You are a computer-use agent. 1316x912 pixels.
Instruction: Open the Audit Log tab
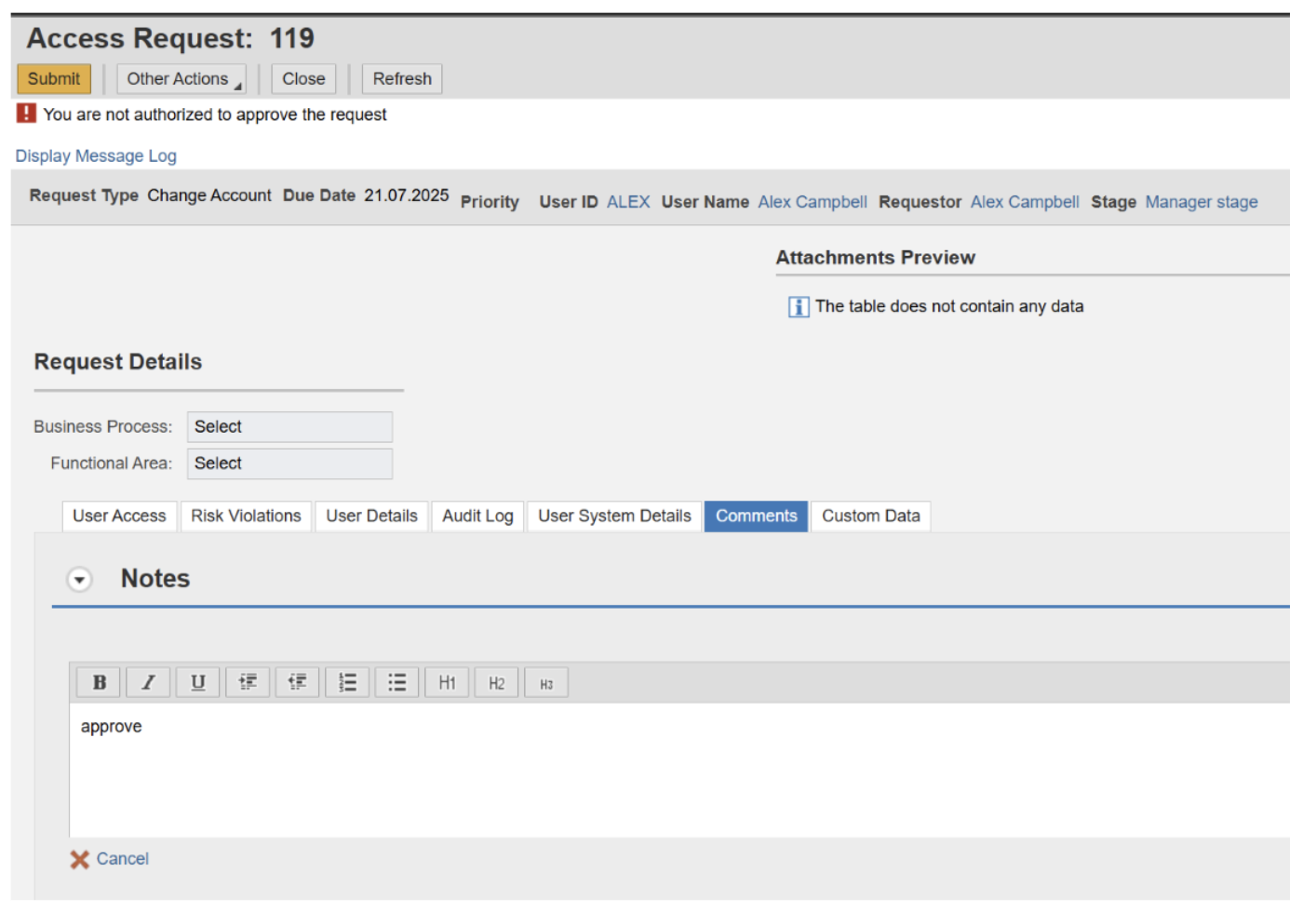(x=477, y=516)
